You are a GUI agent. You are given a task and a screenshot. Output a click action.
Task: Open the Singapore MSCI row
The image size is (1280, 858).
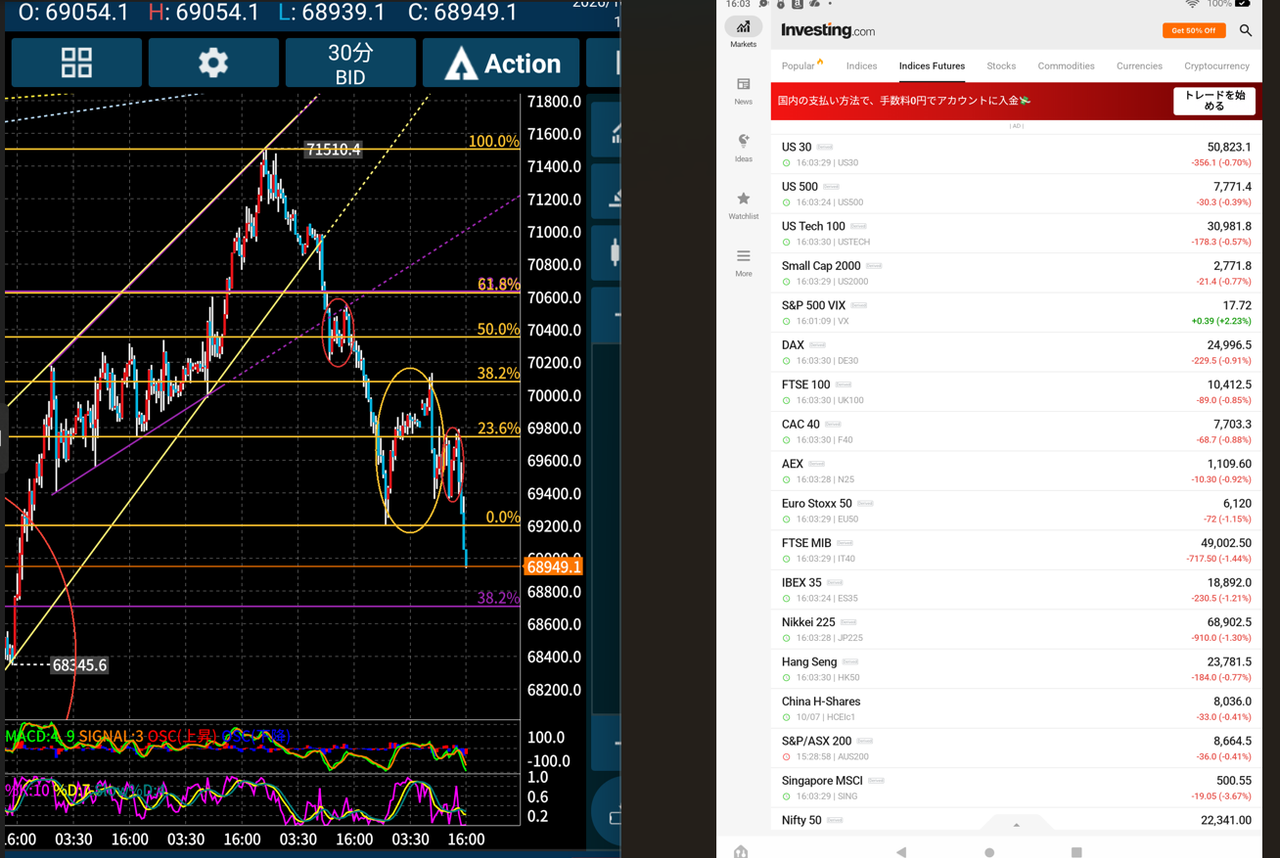tap(1016, 788)
